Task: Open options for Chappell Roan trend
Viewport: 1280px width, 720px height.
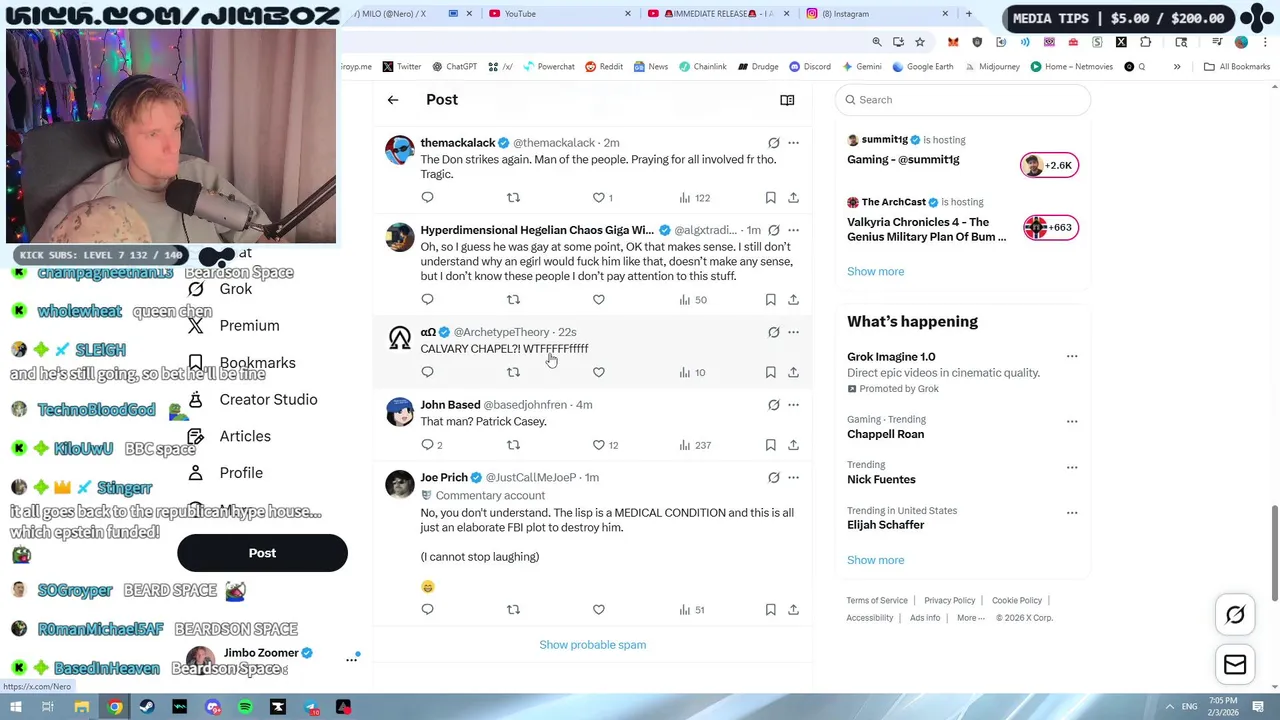Action: (1072, 421)
